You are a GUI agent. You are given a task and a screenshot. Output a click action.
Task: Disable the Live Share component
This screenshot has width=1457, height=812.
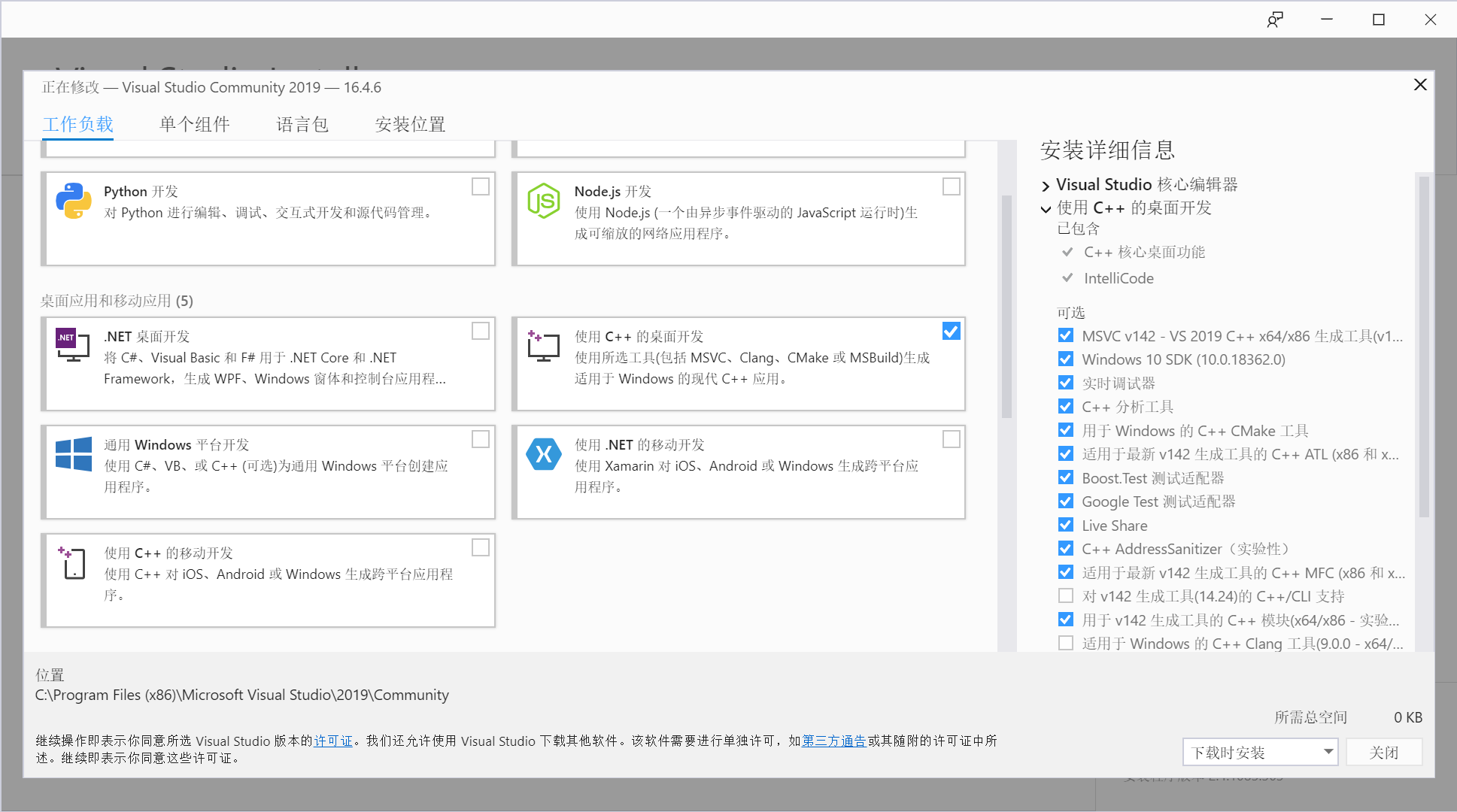pyautogui.click(x=1066, y=525)
